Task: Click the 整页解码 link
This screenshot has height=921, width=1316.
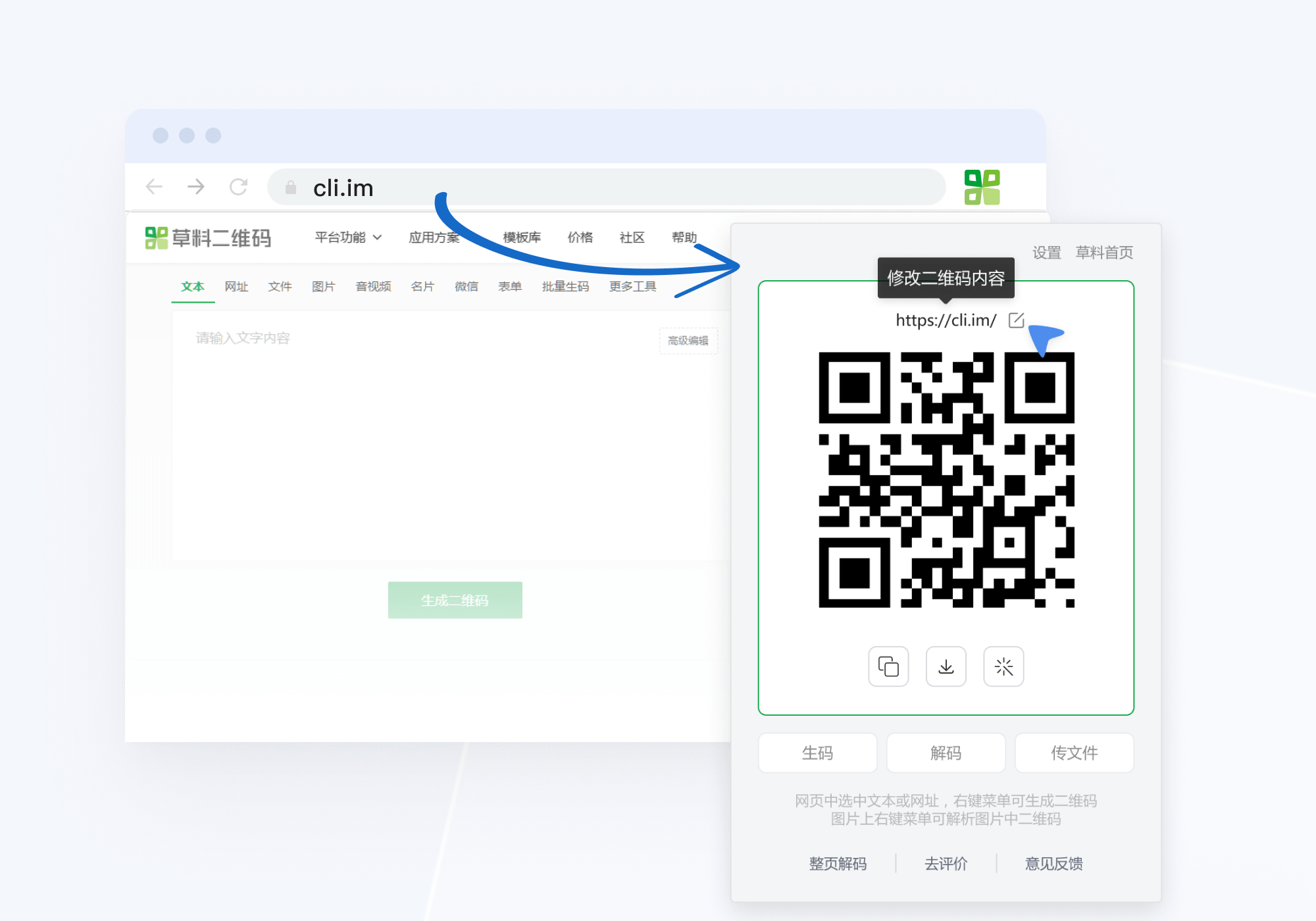Action: (x=838, y=864)
